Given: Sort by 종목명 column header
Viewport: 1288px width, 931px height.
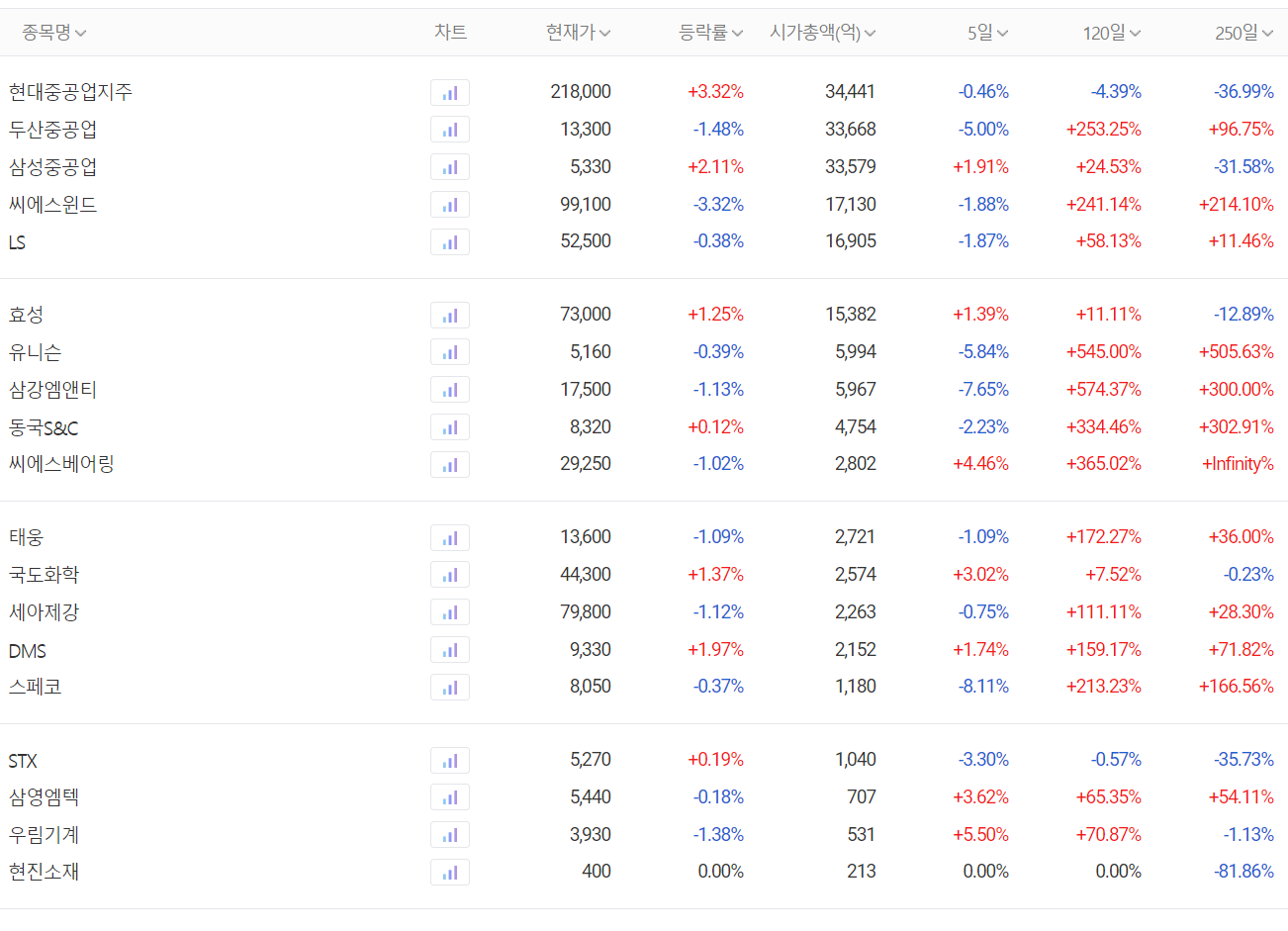Looking at the screenshot, I should (54, 33).
